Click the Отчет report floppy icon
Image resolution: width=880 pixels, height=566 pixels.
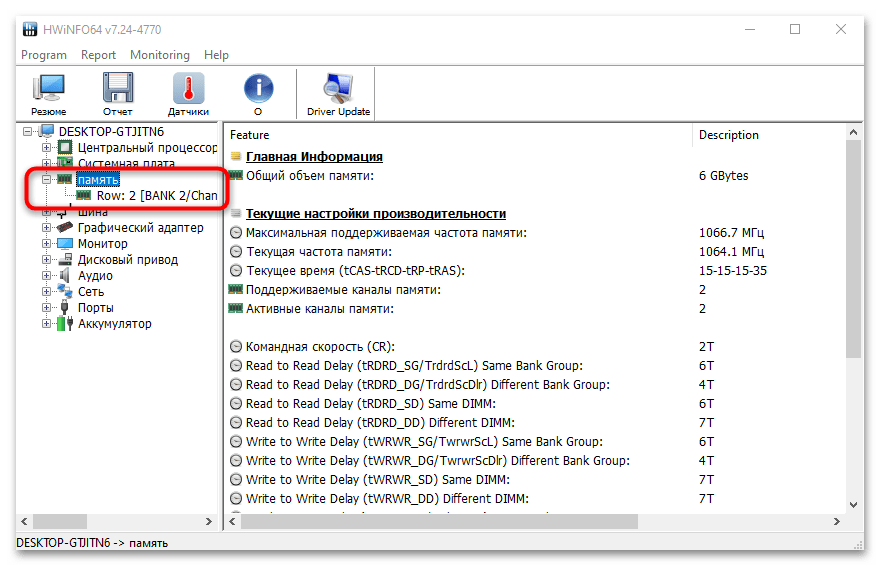tap(118, 88)
